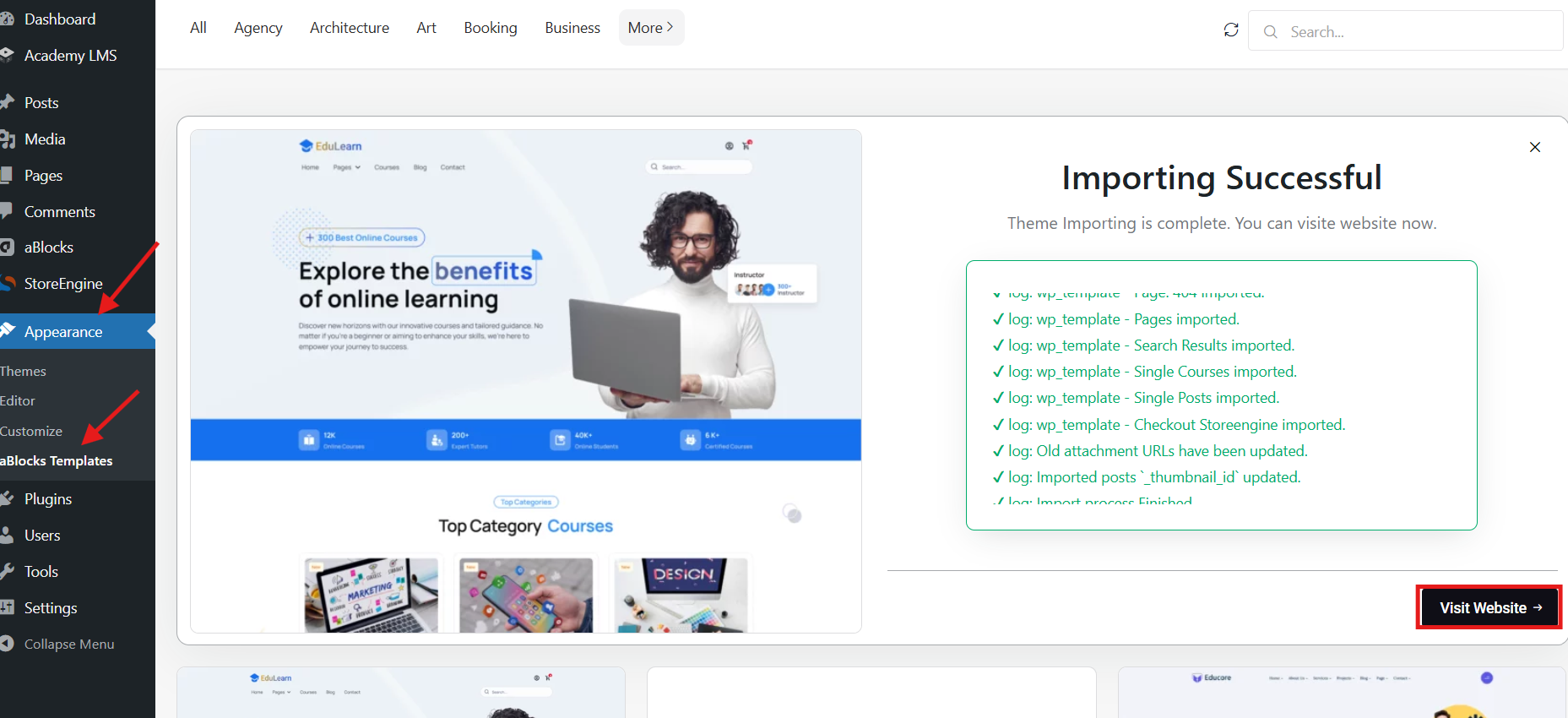Click the 'Importing Successful' heading
The image size is (1568, 718).
[x=1222, y=178]
